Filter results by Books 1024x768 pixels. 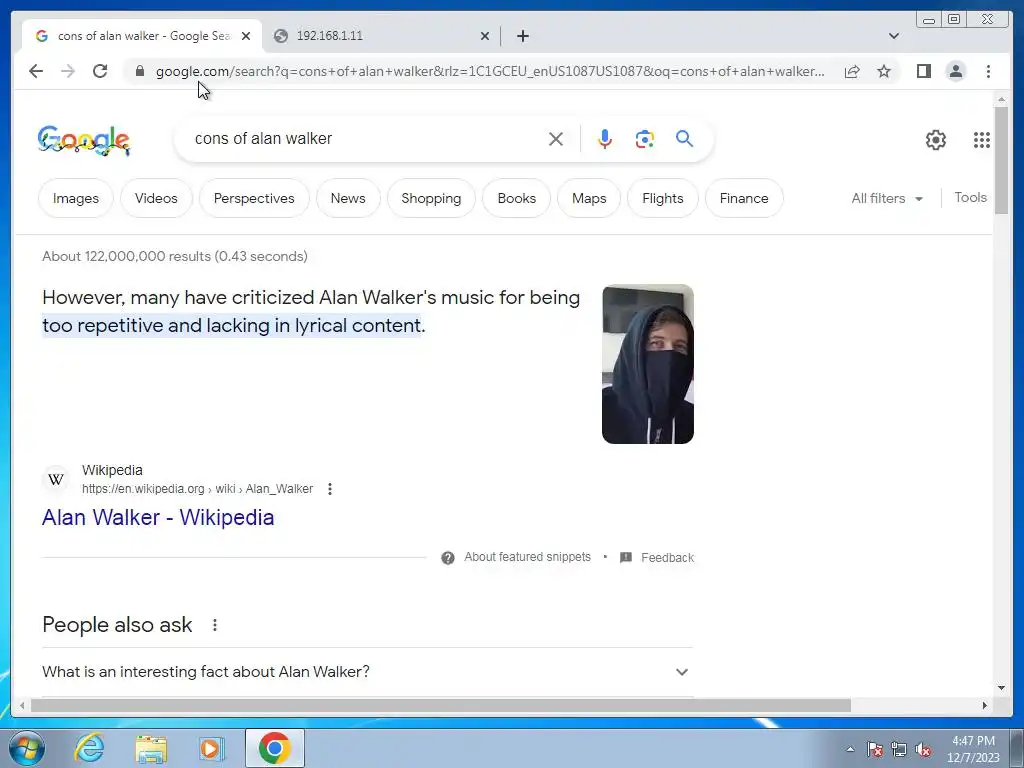pyautogui.click(x=517, y=198)
